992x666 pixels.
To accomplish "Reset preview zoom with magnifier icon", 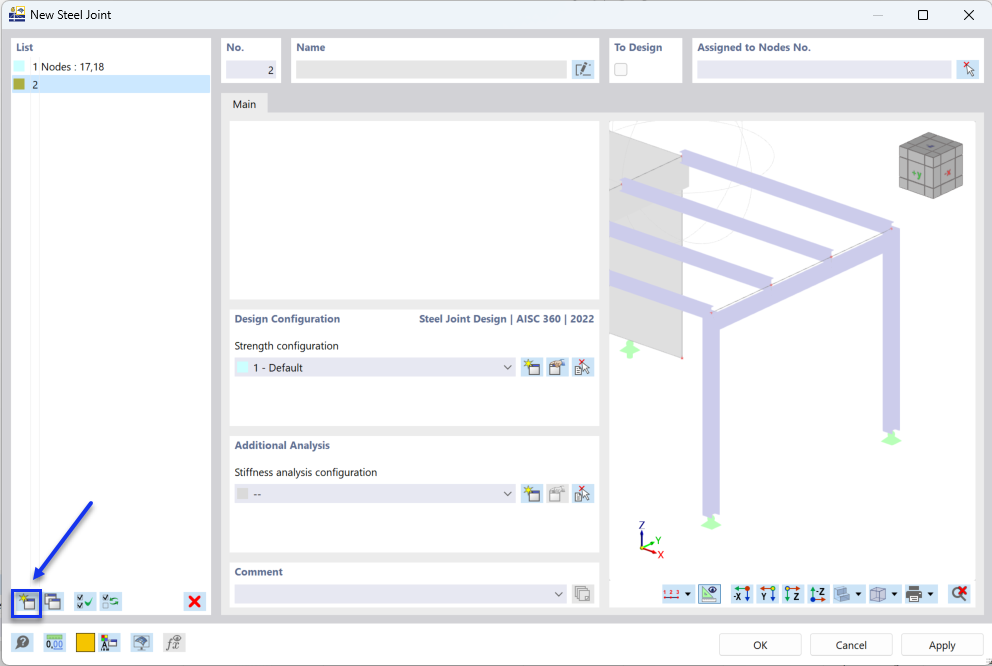I will [x=959, y=594].
